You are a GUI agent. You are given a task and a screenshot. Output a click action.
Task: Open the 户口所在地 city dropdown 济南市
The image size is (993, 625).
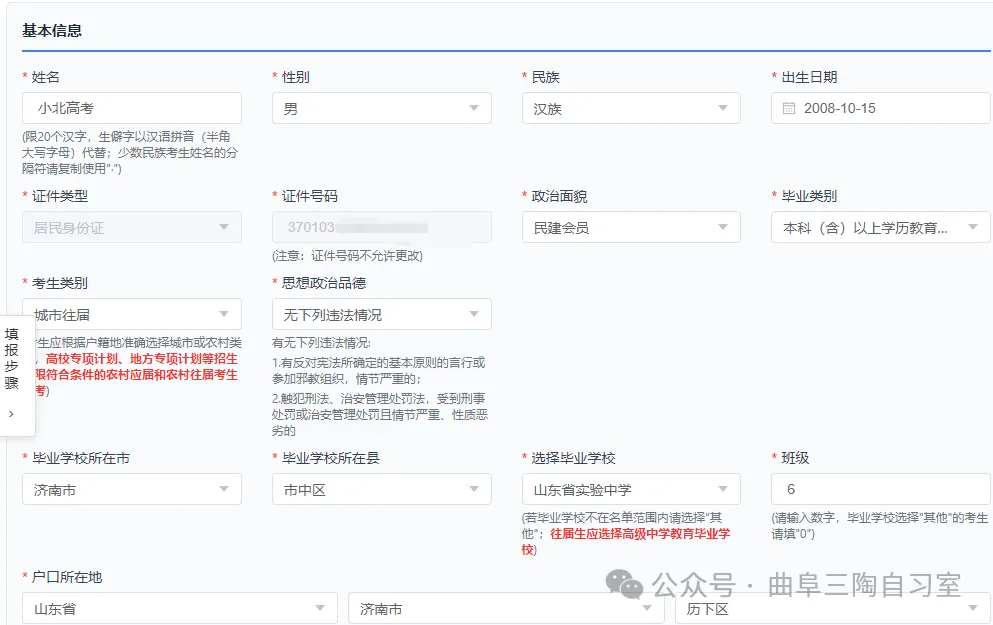[x=506, y=609]
